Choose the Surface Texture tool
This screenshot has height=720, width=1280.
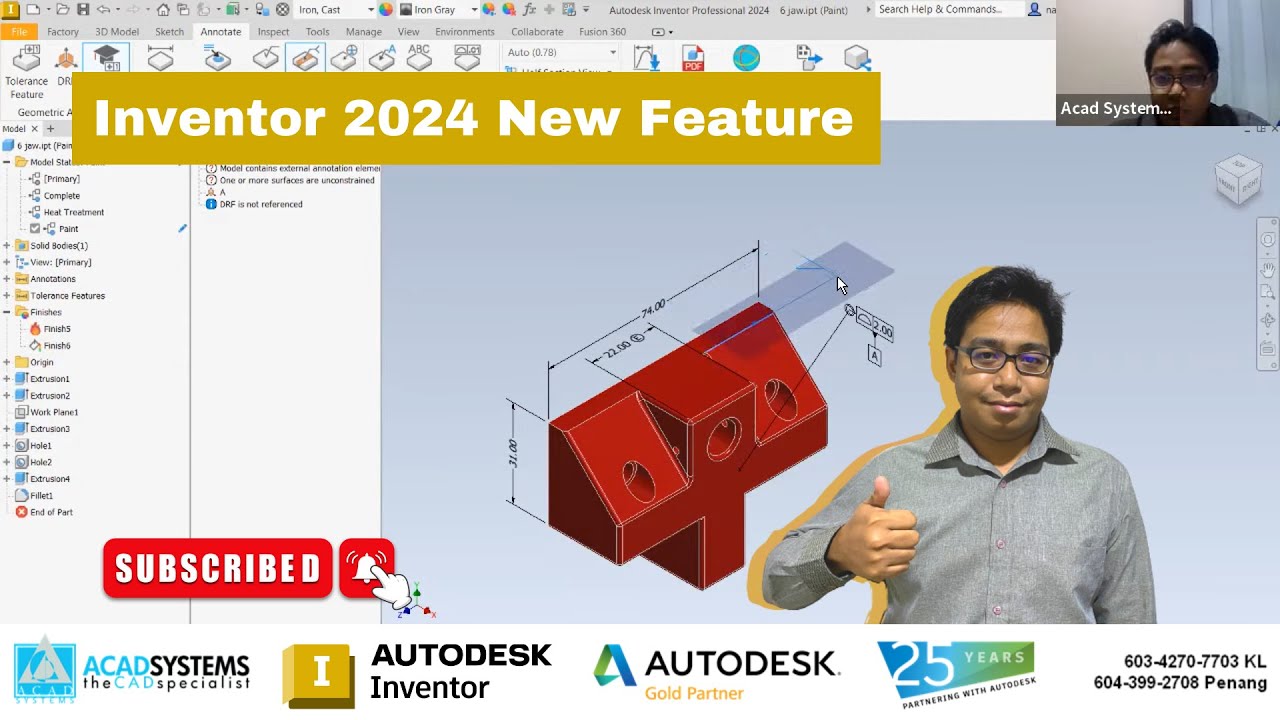pos(266,59)
